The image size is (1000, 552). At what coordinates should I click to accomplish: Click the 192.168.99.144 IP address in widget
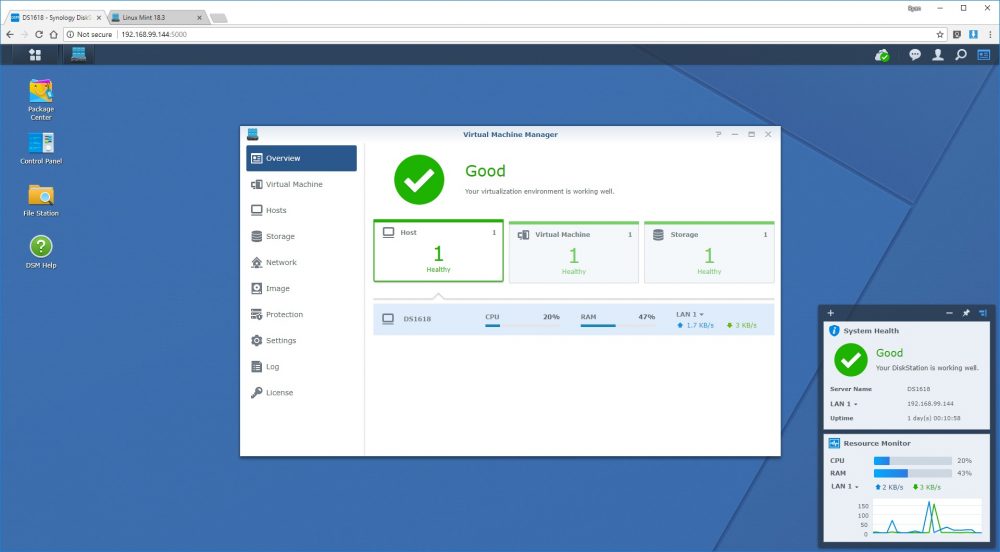[x=930, y=403]
